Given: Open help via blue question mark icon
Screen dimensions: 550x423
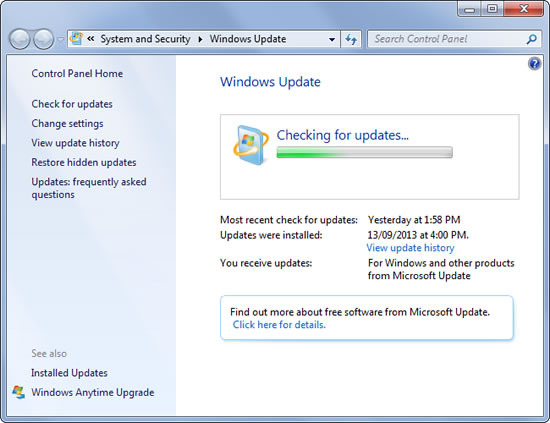Looking at the screenshot, I should click(534, 63).
